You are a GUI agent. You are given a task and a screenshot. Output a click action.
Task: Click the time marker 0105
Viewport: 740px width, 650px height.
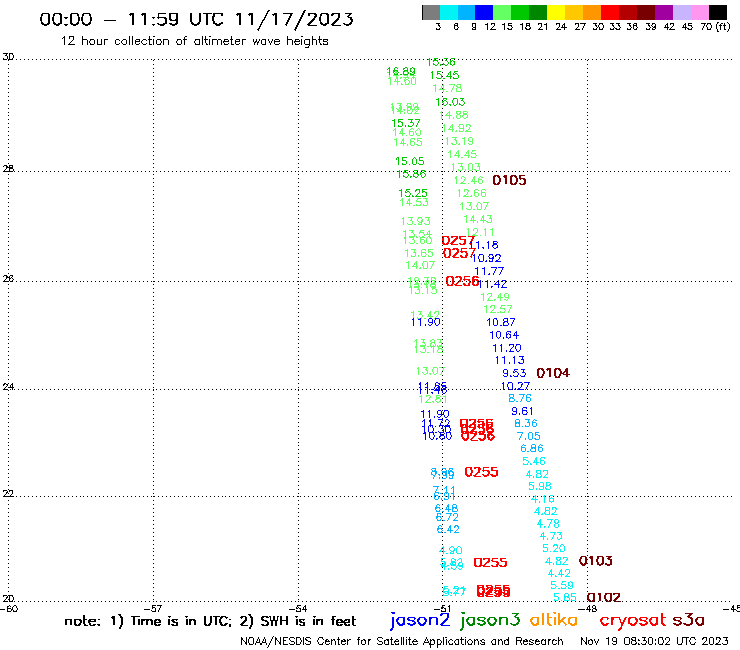tap(509, 180)
